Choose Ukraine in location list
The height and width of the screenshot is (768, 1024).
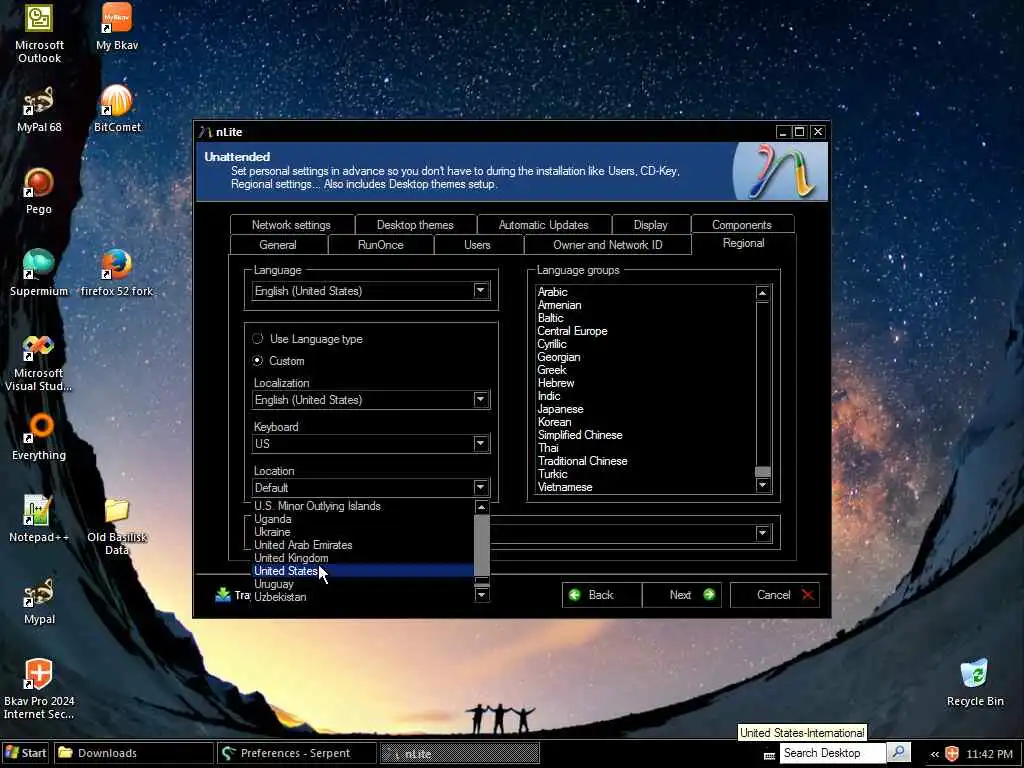[362, 532]
